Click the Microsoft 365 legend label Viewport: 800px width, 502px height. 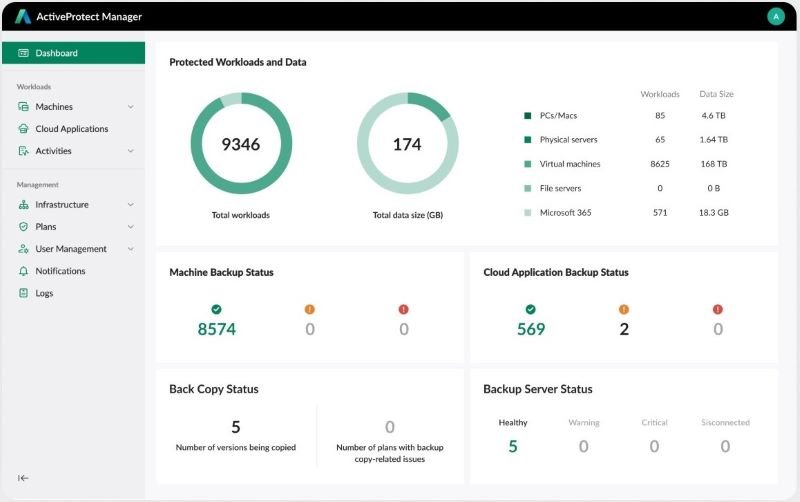565,212
